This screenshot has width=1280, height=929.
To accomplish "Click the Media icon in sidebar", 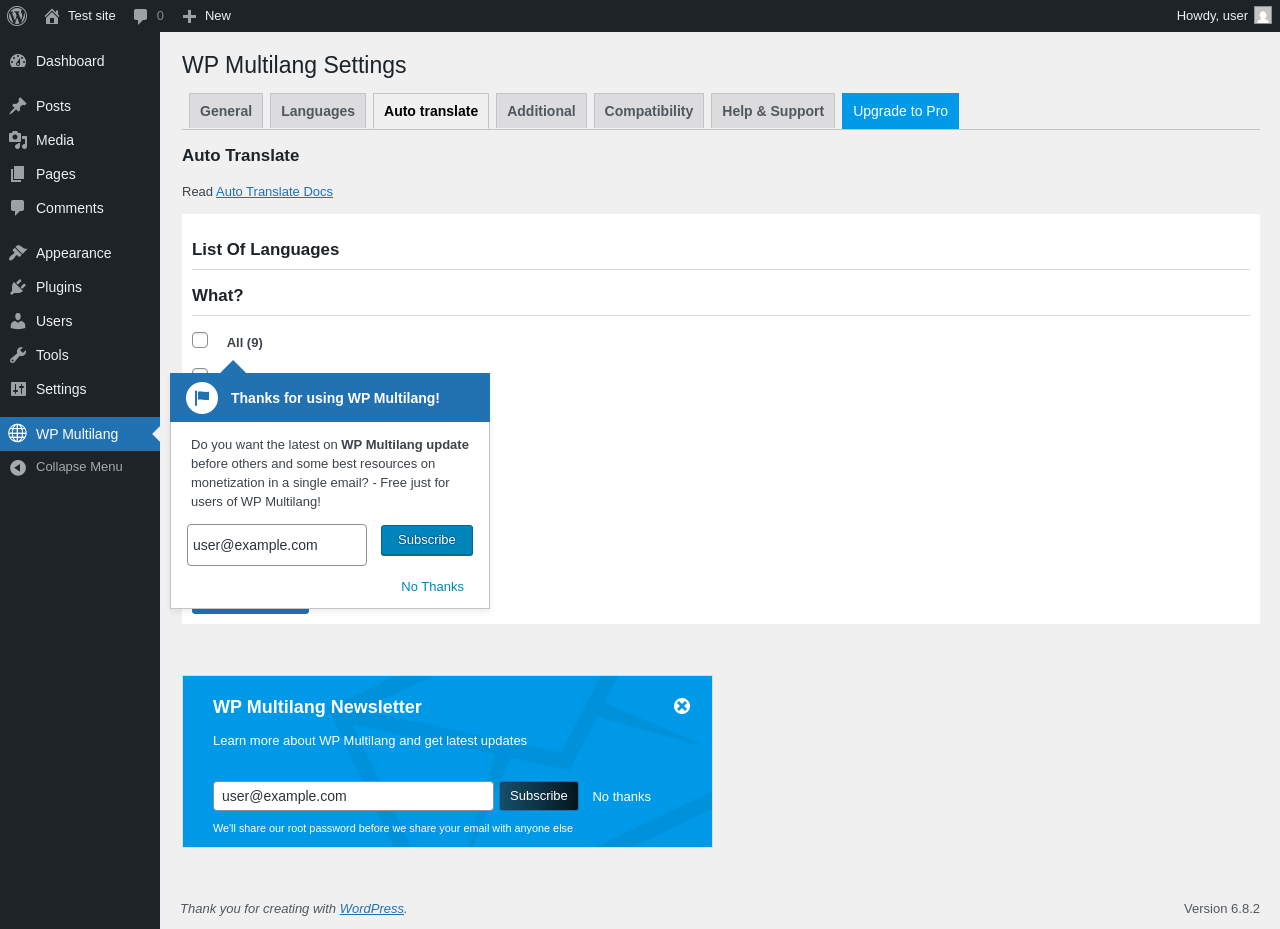I will pos(18,140).
